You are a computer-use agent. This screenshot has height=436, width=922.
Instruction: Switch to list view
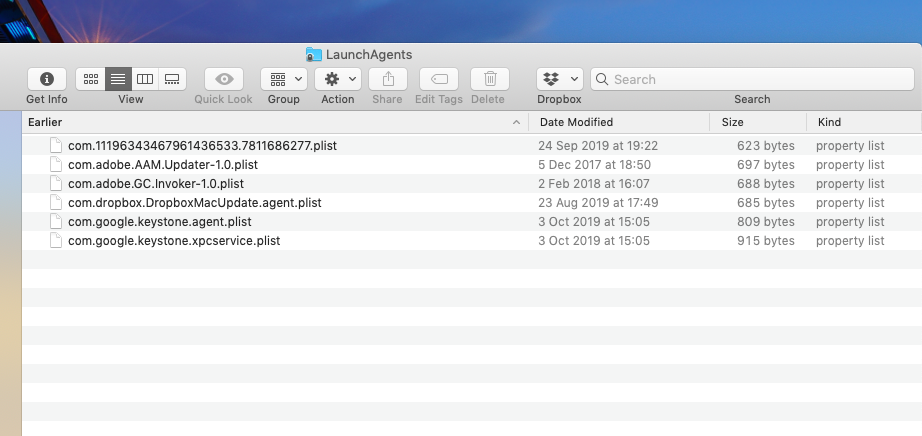[118, 79]
